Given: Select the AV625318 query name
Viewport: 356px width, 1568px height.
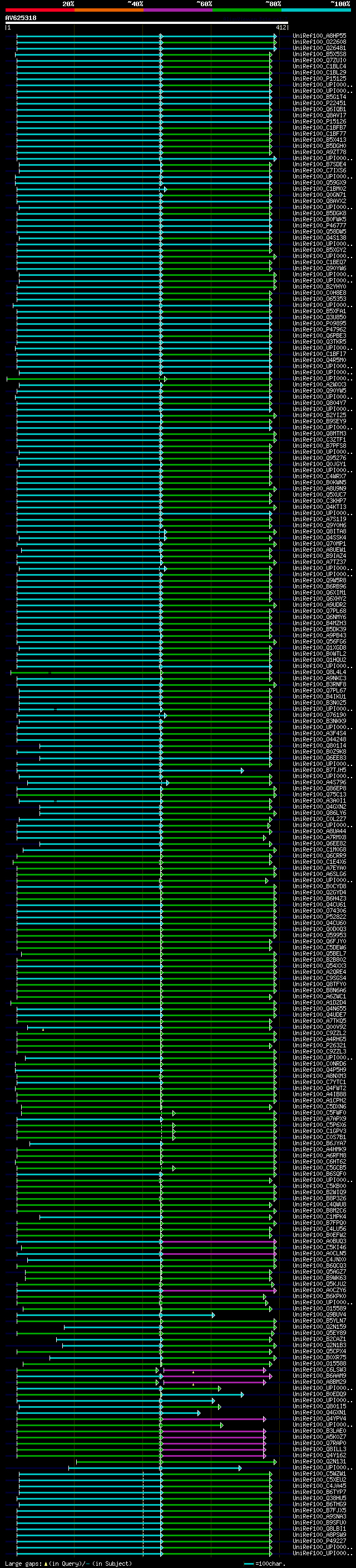Looking at the screenshot, I should click(x=21, y=18).
